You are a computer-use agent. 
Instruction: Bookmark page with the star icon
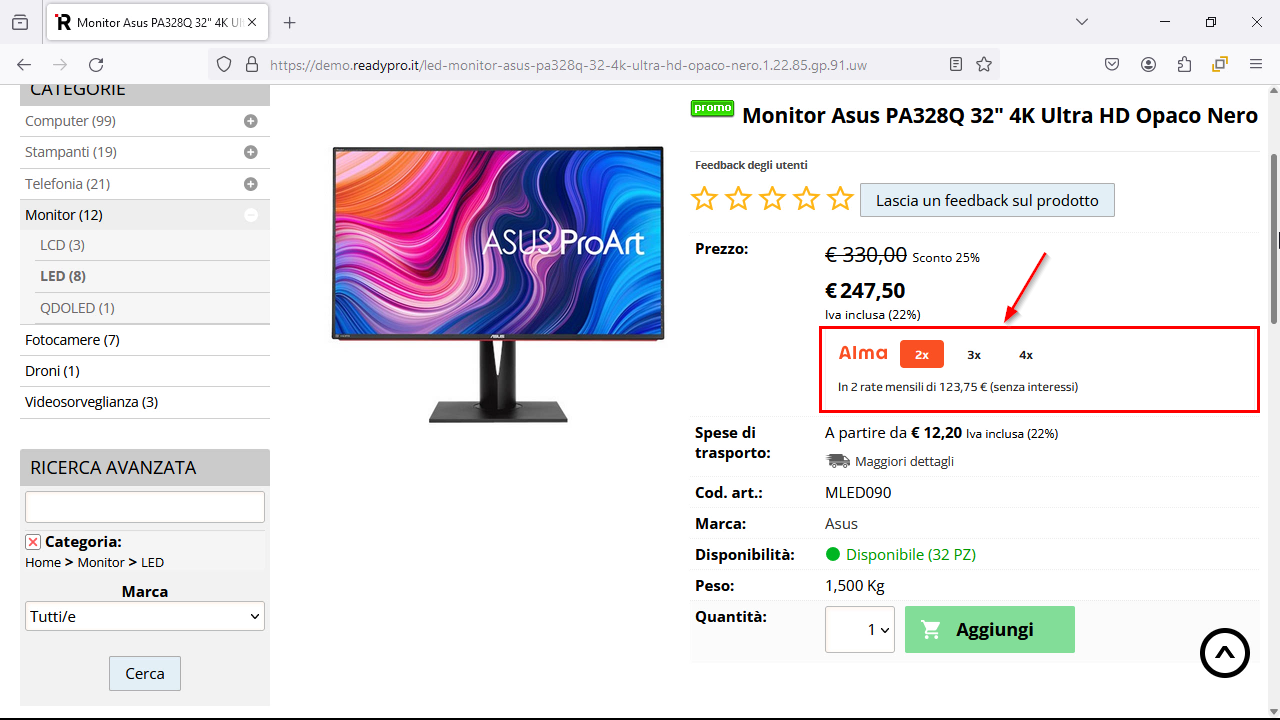(x=984, y=64)
